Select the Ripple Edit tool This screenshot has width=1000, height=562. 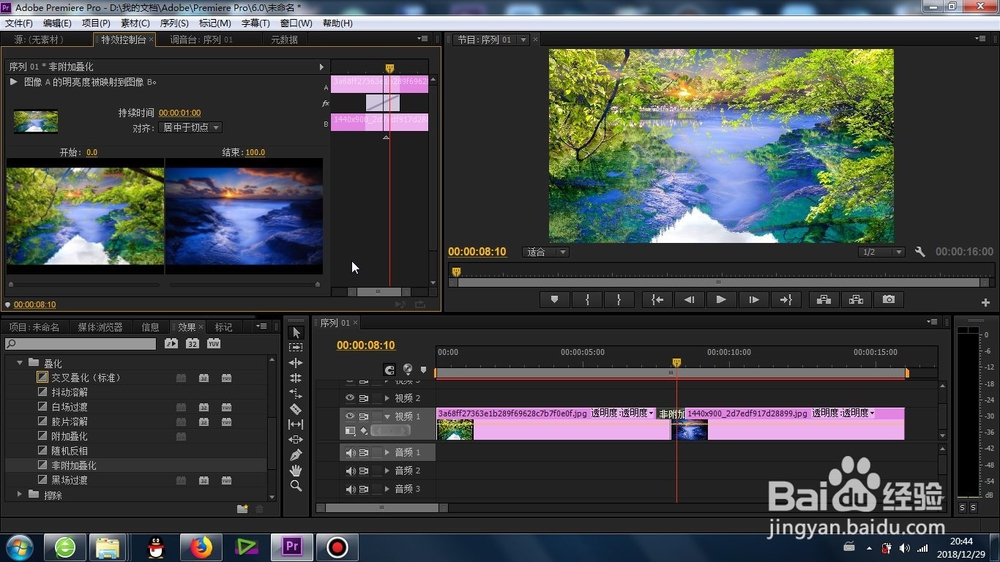(296, 363)
